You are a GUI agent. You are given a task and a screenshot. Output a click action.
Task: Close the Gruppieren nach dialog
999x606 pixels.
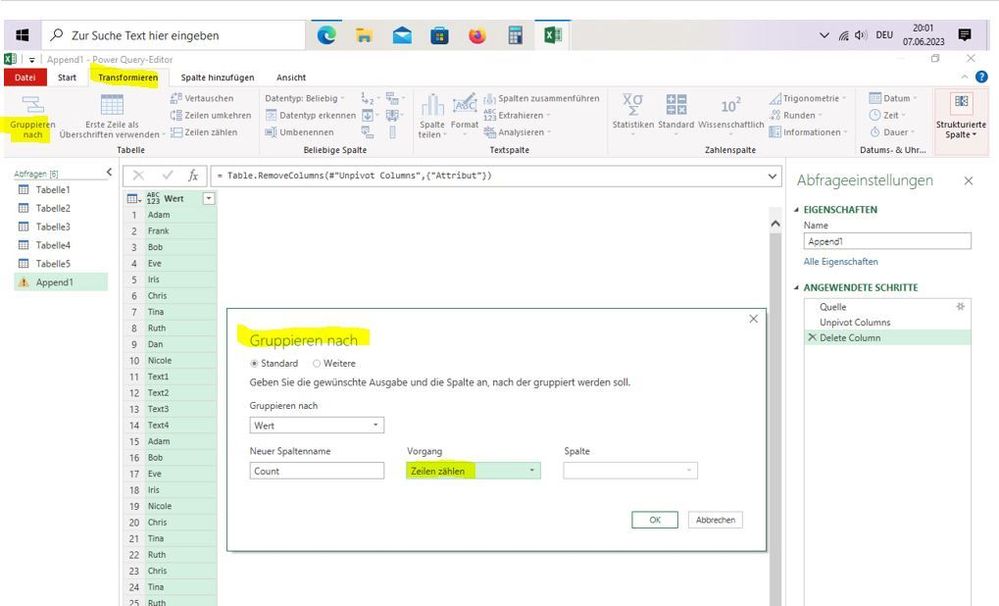753,319
